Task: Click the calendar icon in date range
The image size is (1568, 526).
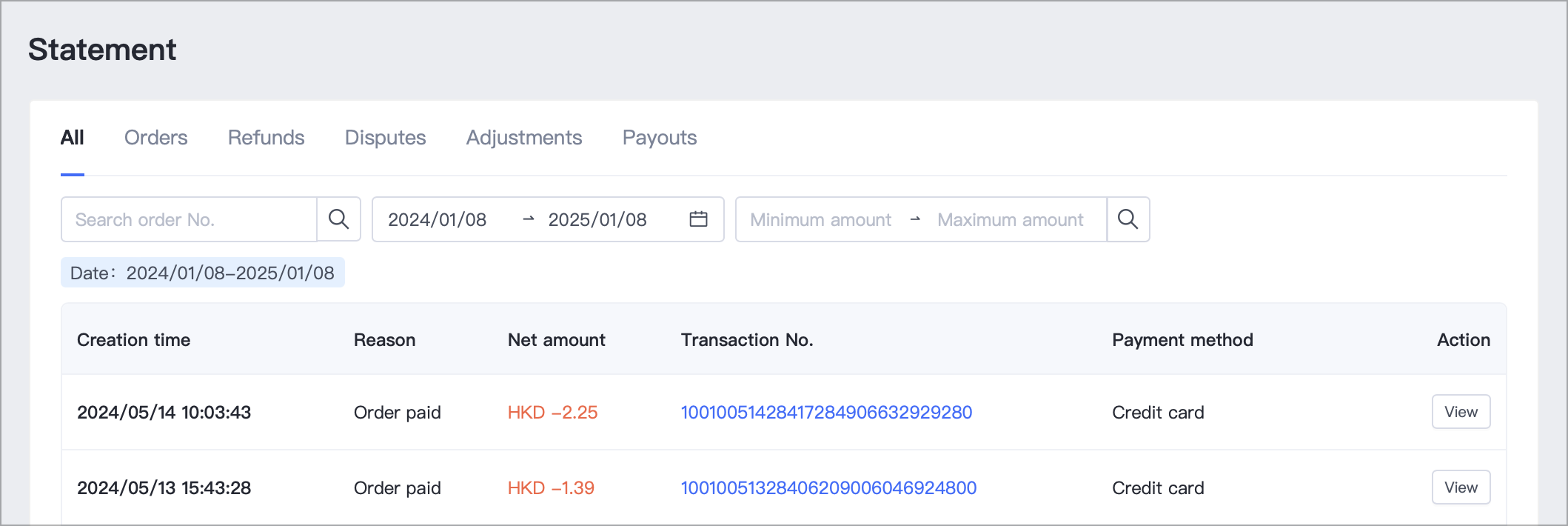Action: point(698,219)
